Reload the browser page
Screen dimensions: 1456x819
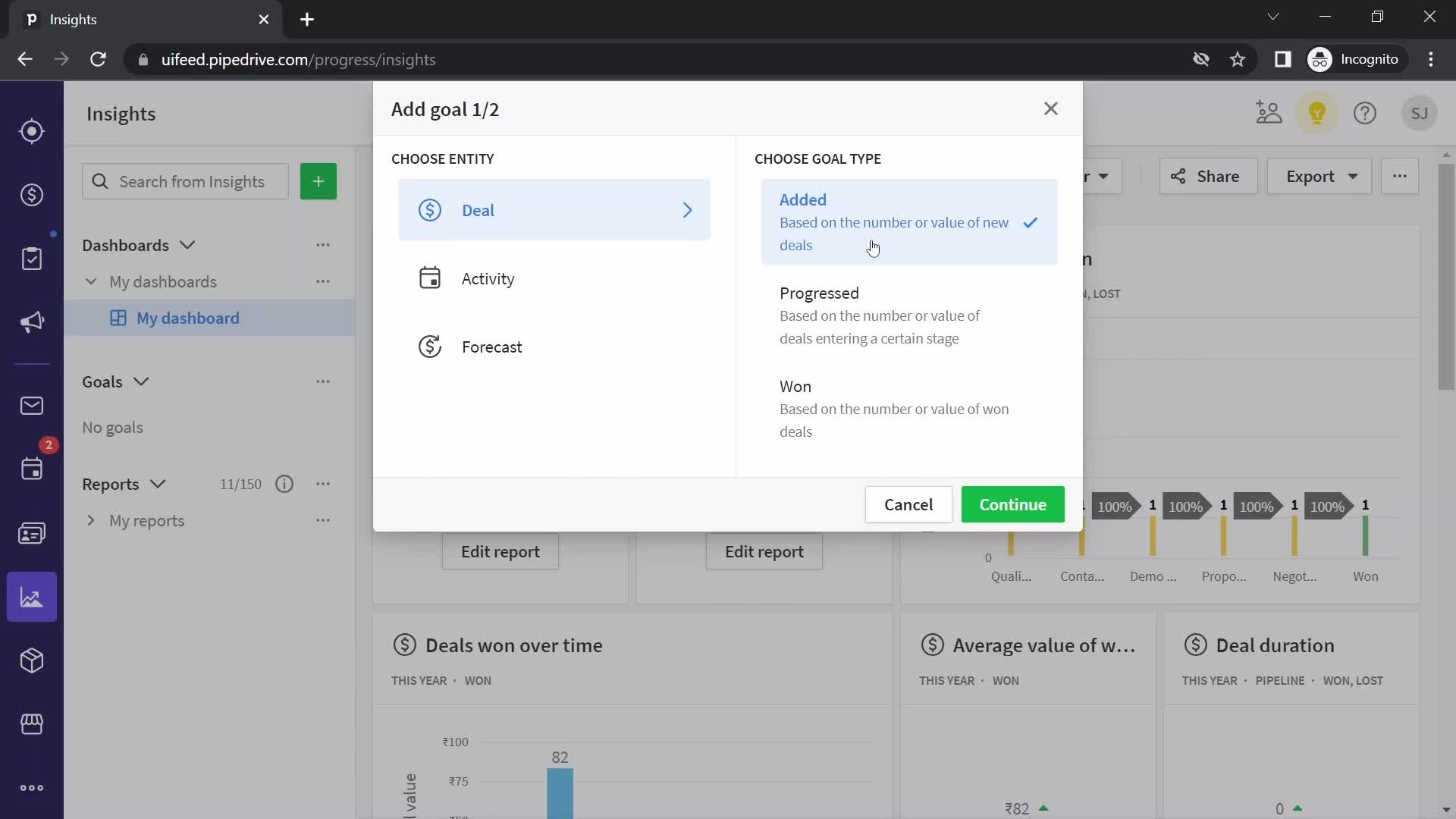tap(98, 59)
